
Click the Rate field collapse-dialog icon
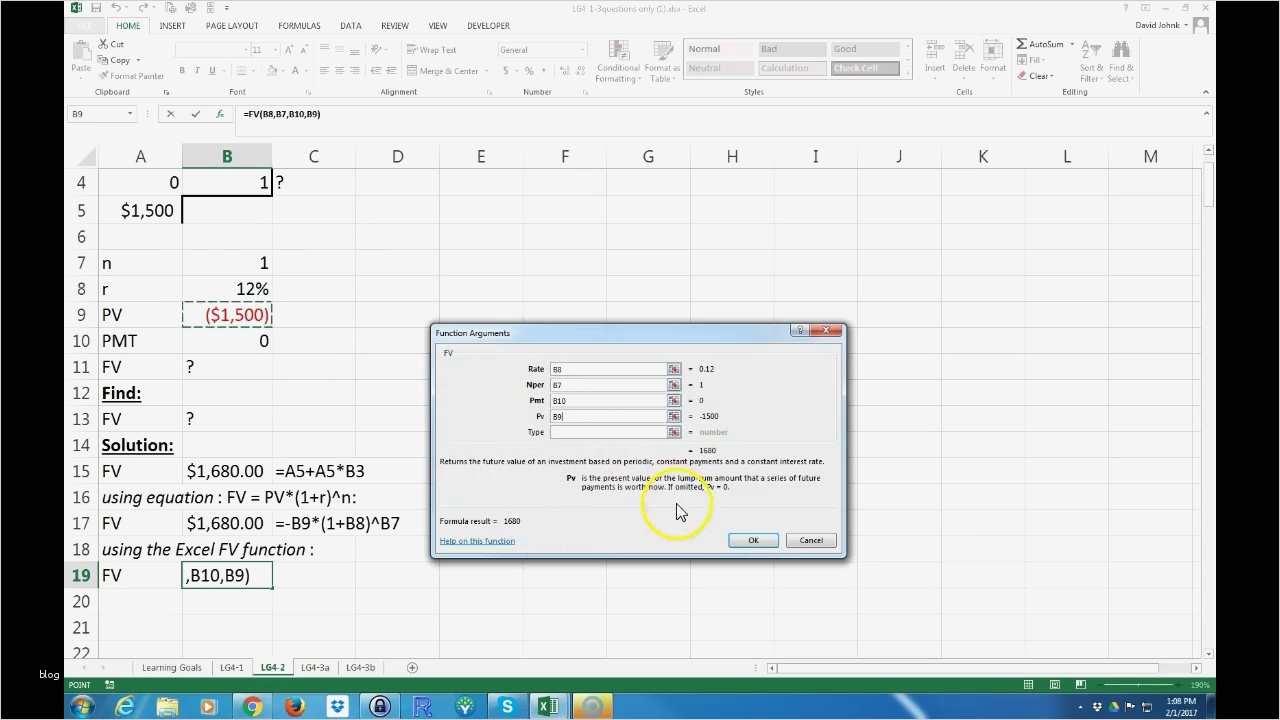(x=674, y=369)
